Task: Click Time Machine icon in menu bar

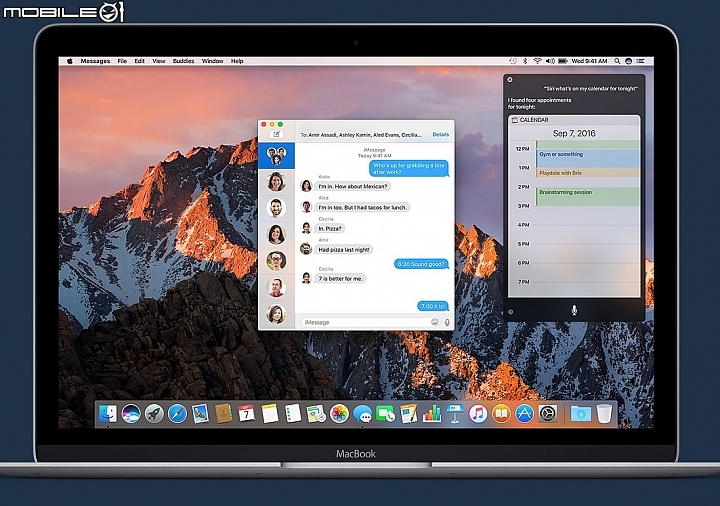Action: click(513, 61)
